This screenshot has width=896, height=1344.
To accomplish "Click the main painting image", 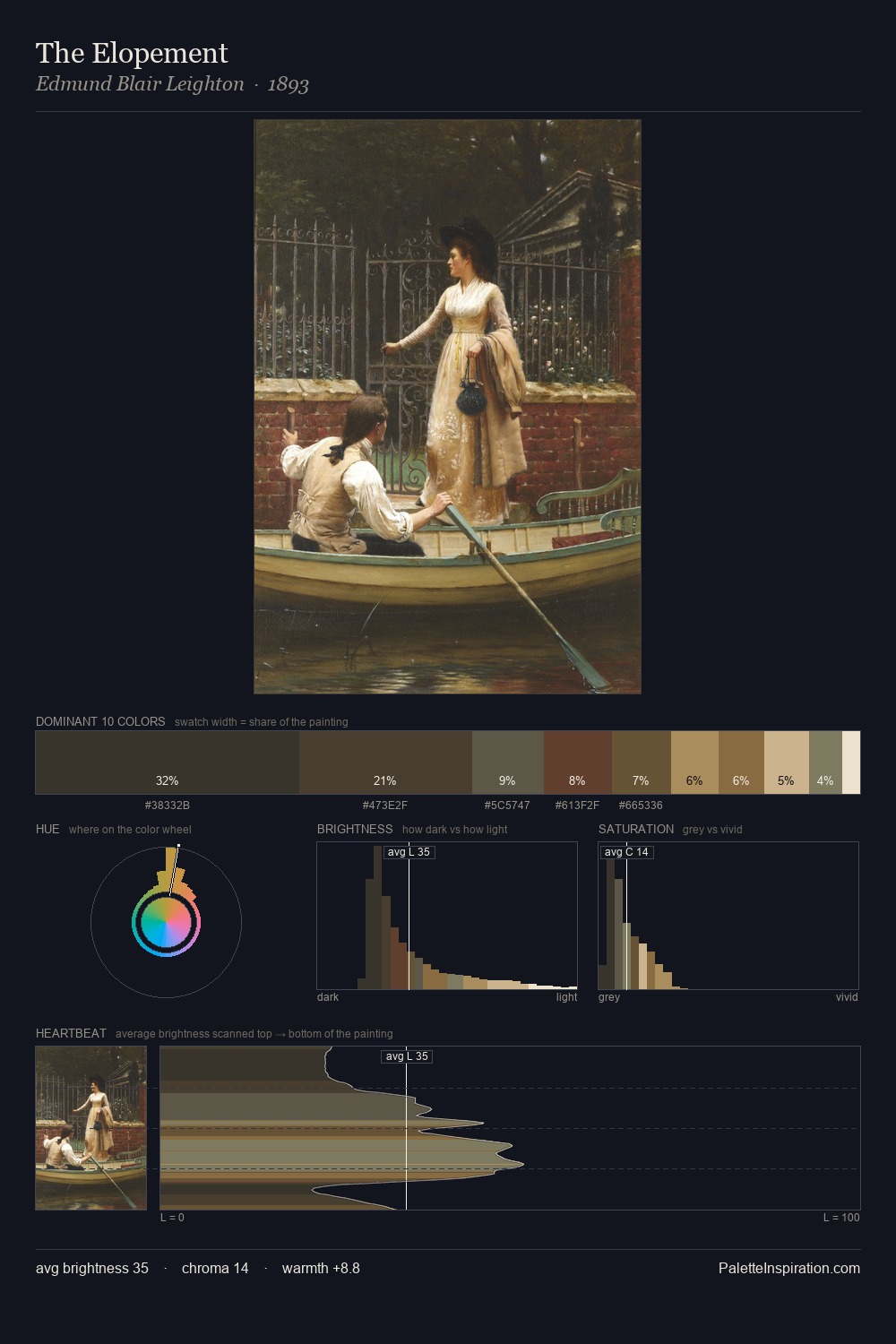I will tap(447, 406).
